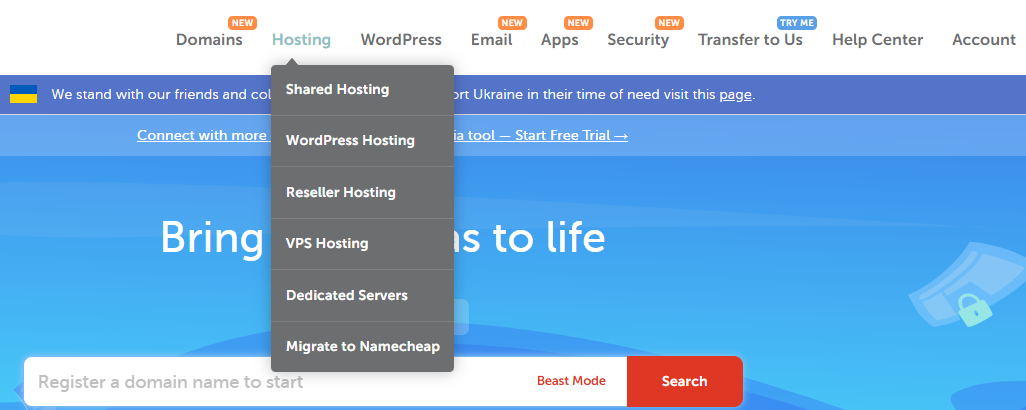Open the Account navigation item
The height and width of the screenshot is (410, 1026).
[x=983, y=40]
